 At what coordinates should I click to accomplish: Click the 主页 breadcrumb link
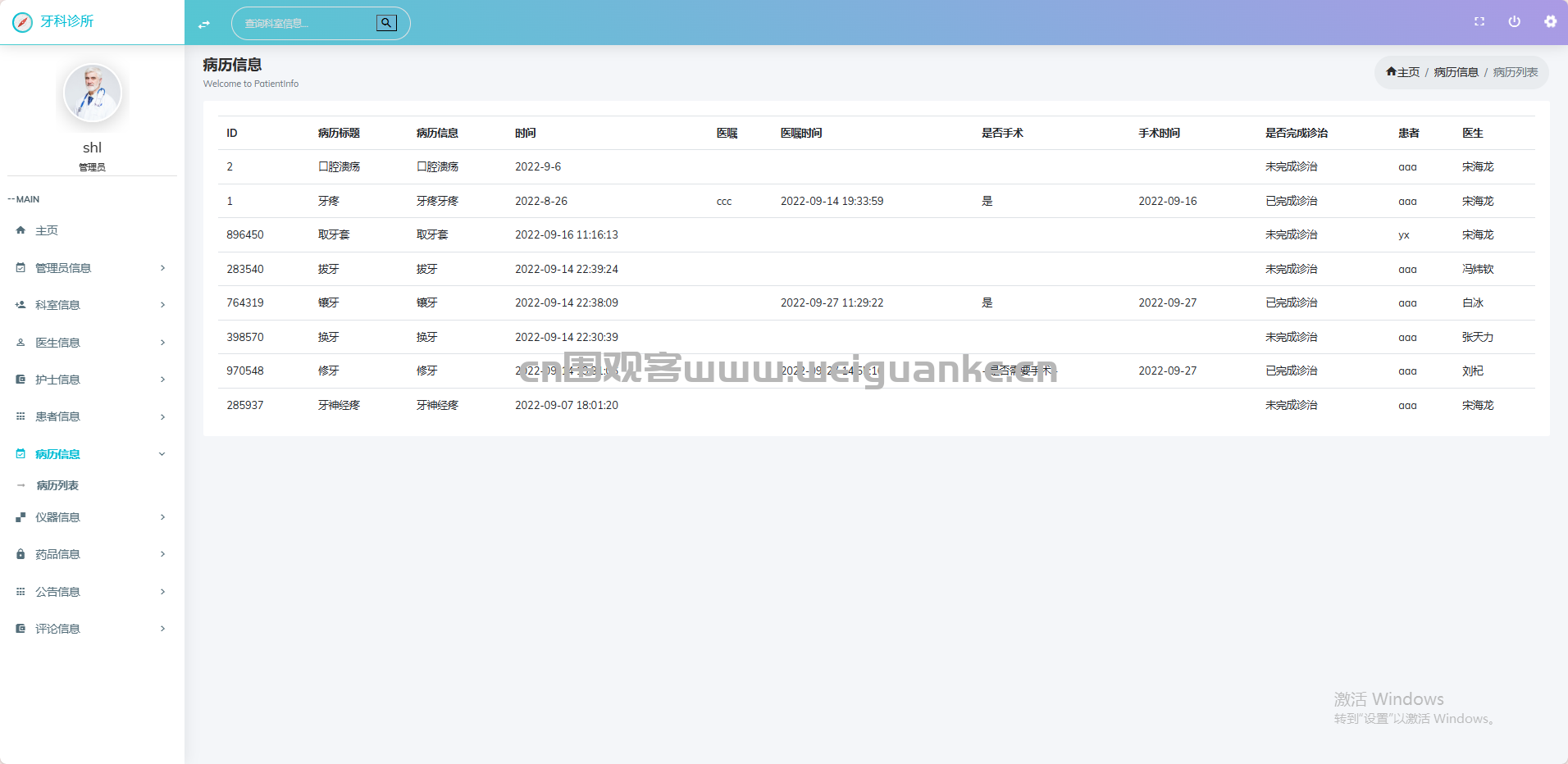click(1403, 72)
